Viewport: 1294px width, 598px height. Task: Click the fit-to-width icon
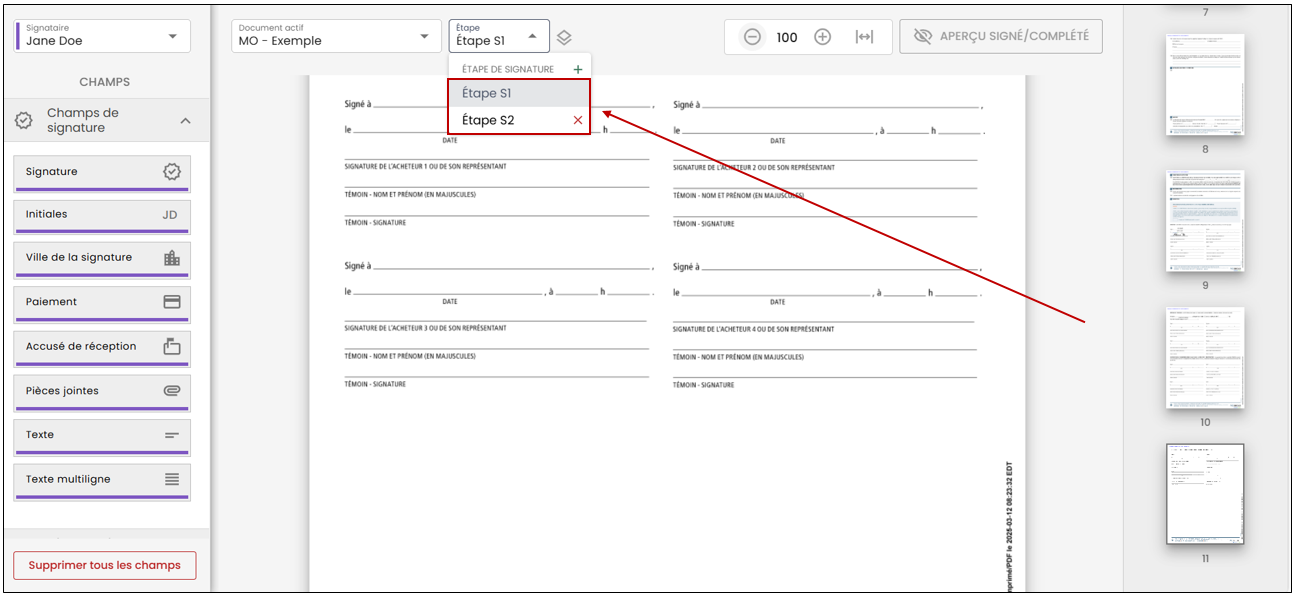pyautogui.click(x=864, y=37)
